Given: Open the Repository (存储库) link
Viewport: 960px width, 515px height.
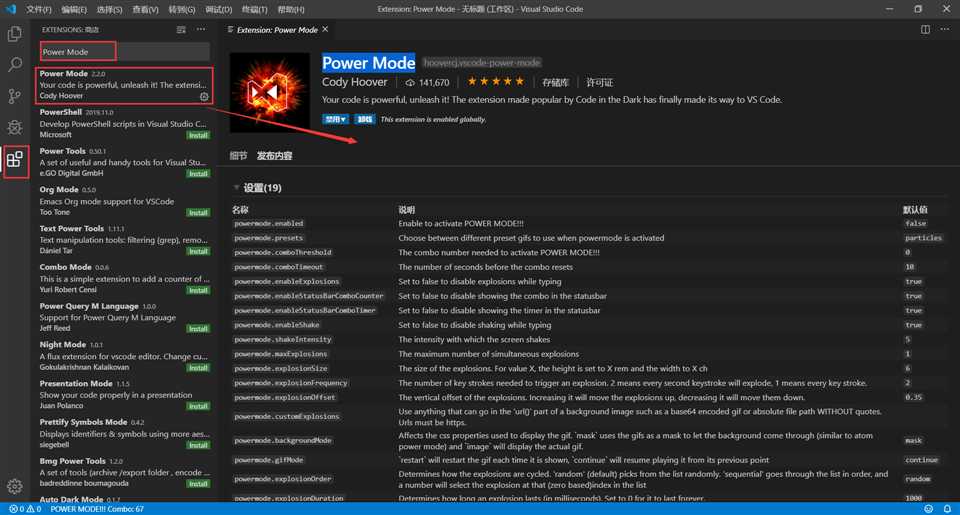Looking at the screenshot, I should pos(555,82).
